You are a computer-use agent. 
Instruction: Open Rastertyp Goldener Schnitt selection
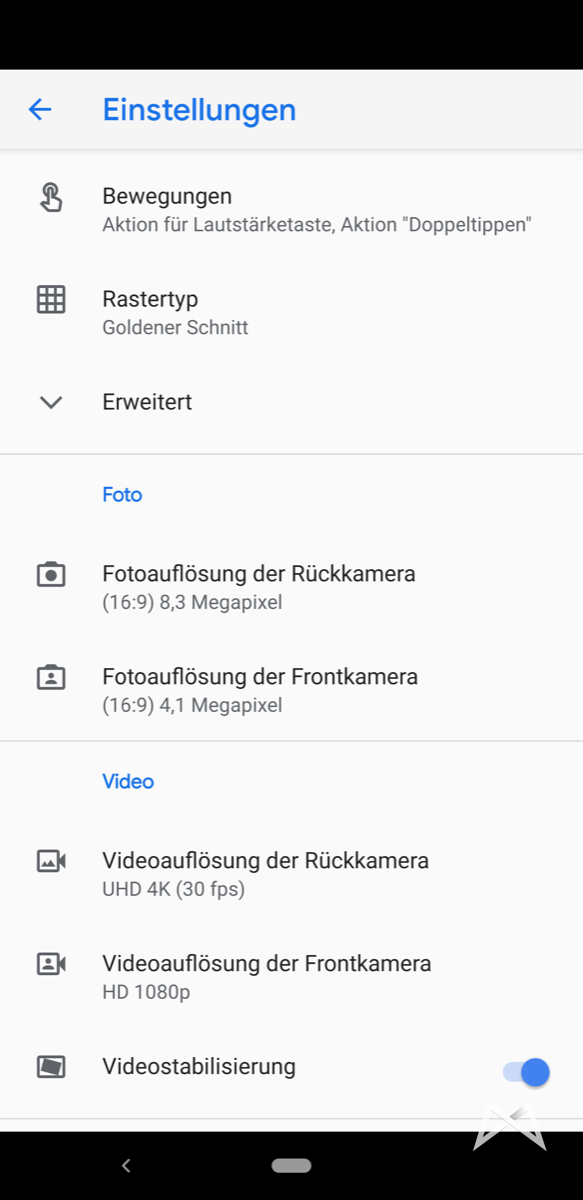291,312
